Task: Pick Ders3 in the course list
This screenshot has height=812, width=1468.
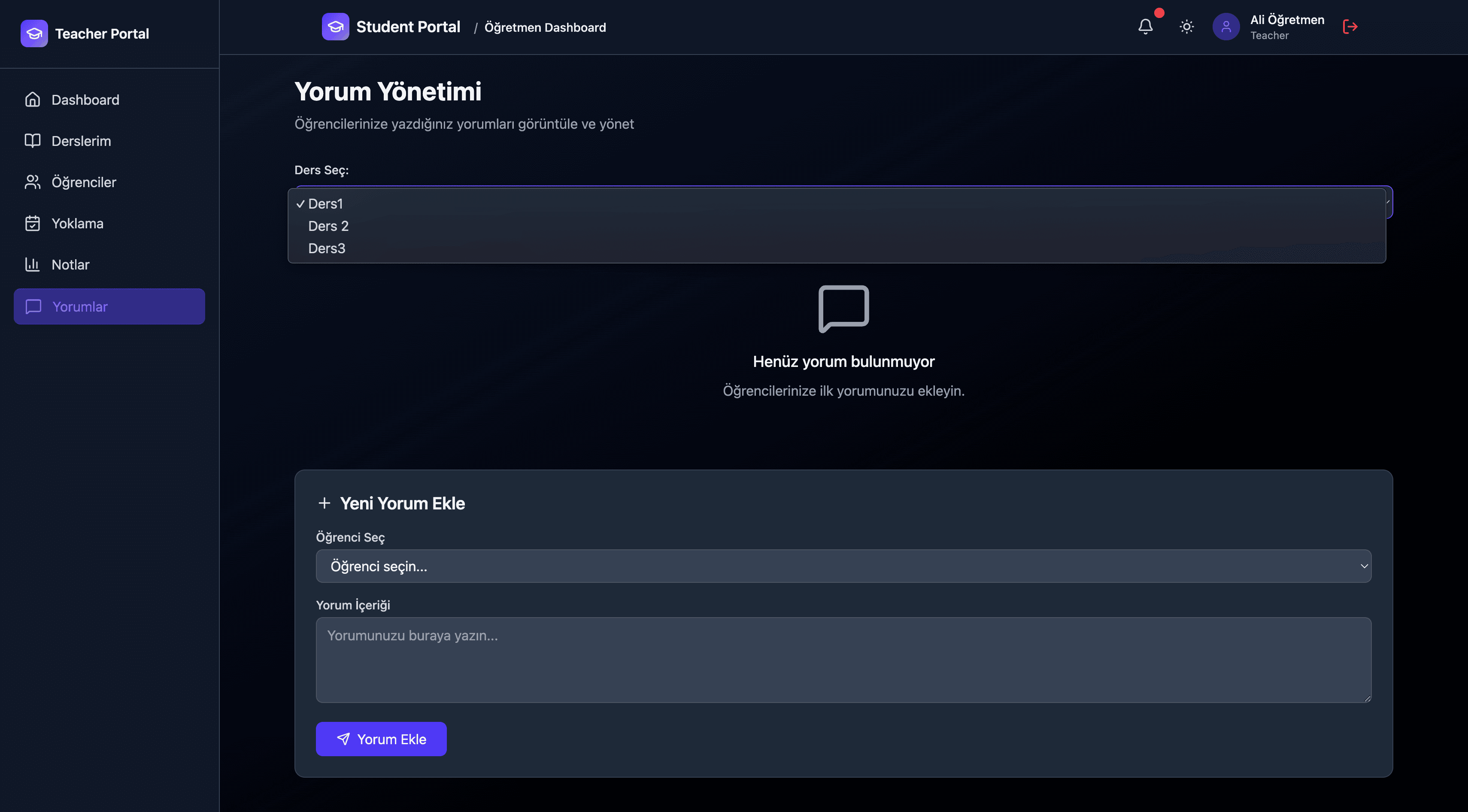Action: click(x=327, y=248)
